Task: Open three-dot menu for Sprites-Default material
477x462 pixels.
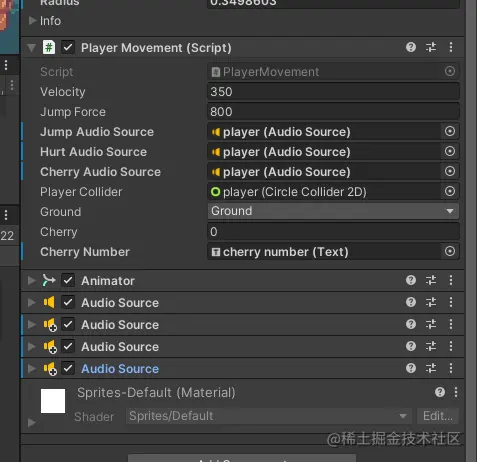Action: 456,392
